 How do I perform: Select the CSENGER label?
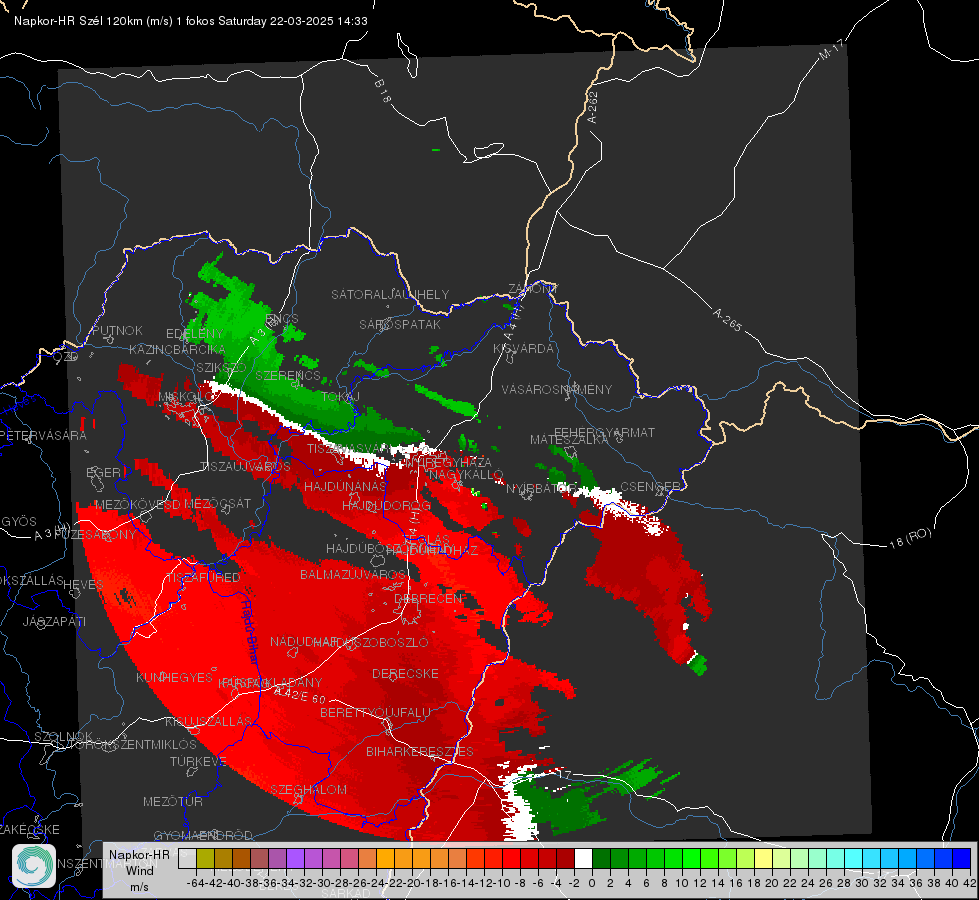point(650,486)
